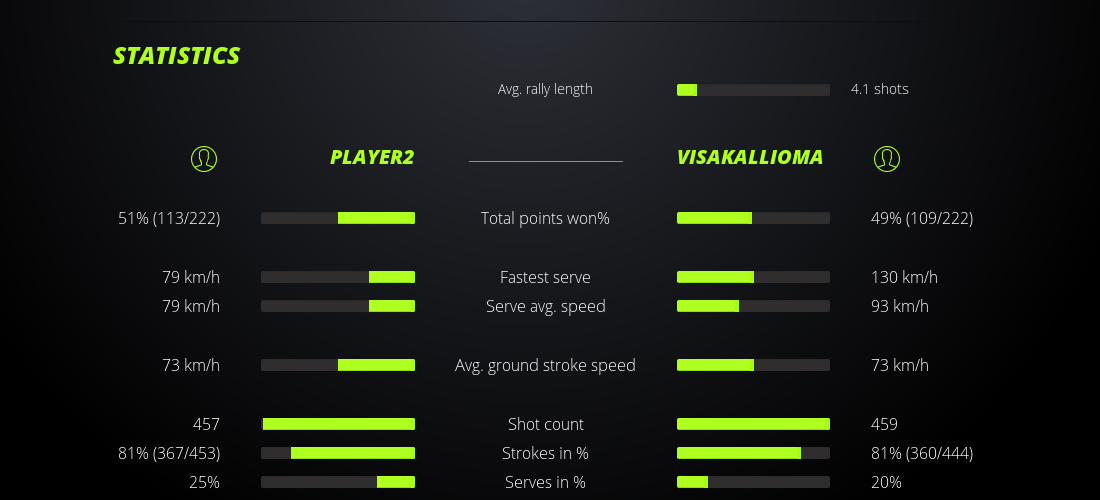Click Visakallioma's Strokes in % bar

click(753, 453)
